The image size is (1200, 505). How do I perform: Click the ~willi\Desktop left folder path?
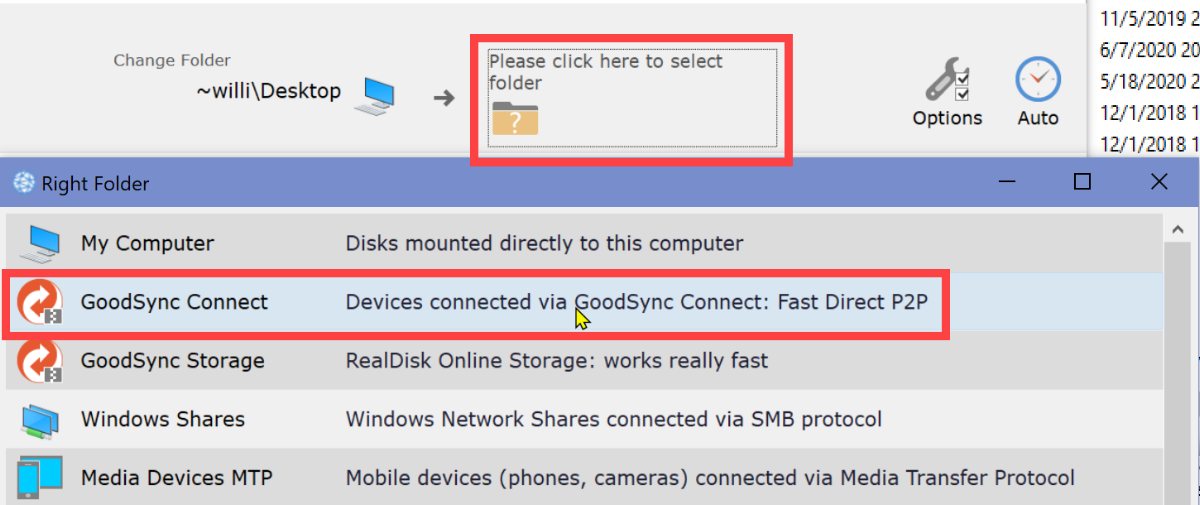[x=268, y=91]
